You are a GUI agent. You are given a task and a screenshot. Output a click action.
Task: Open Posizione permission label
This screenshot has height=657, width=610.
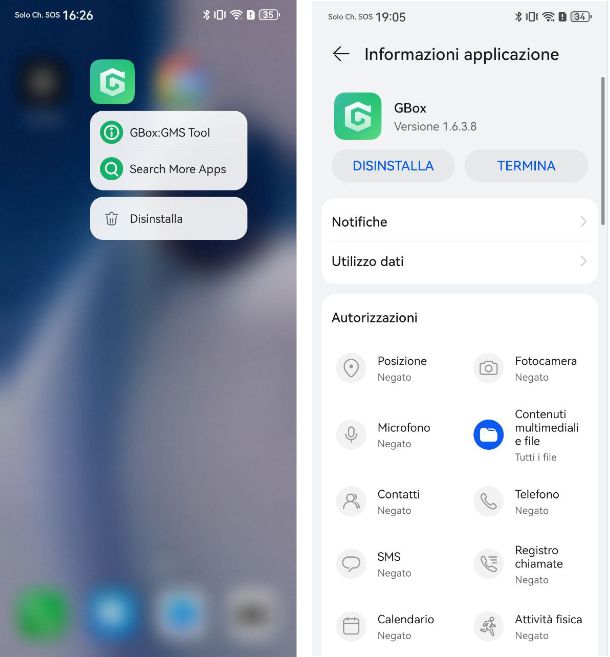click(402, 361)
